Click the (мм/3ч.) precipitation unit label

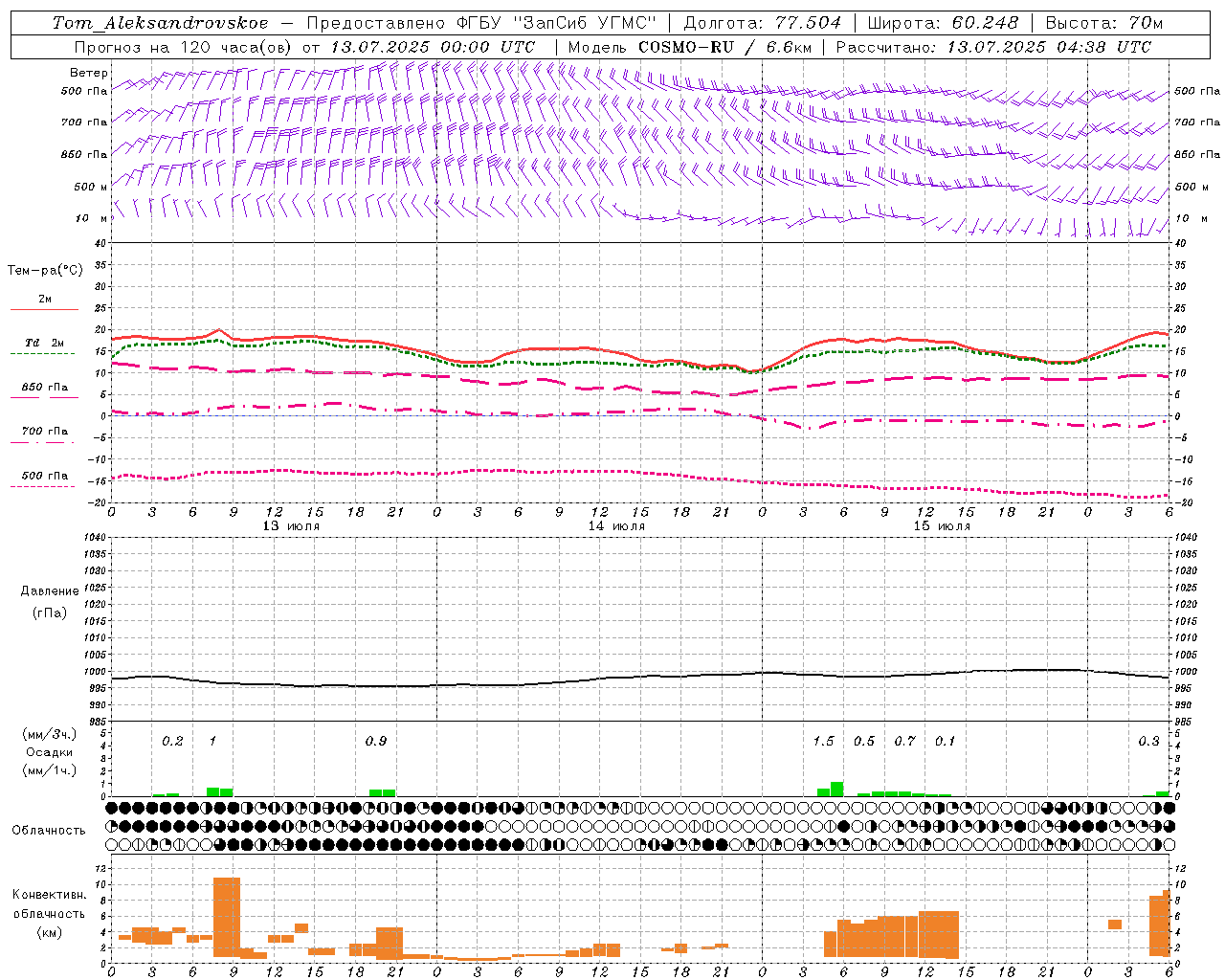(50, 734)
